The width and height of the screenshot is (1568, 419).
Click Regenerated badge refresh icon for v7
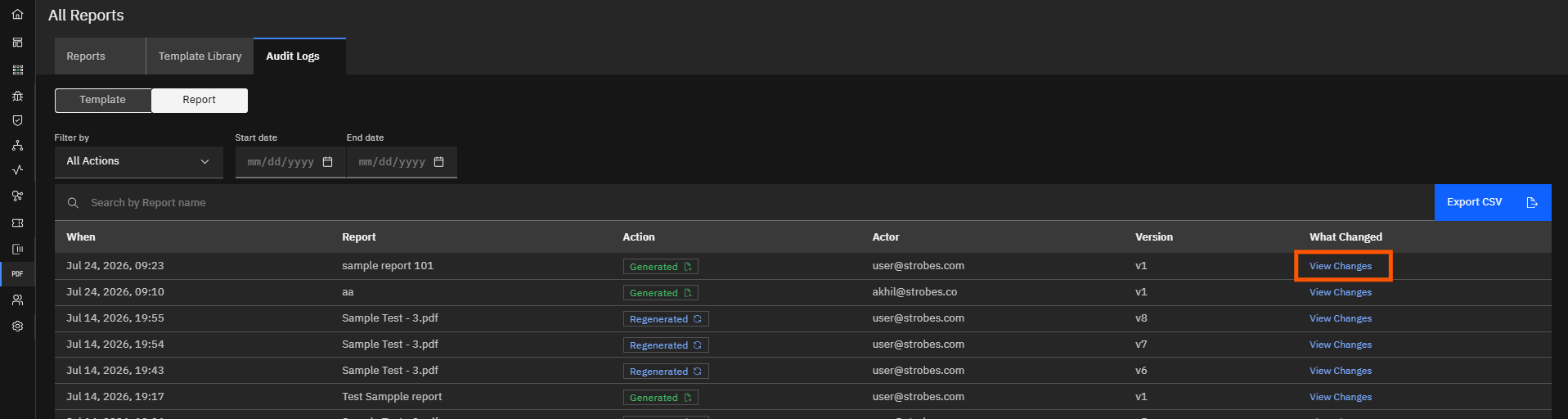pyautogui.click(x=698, y=345)
